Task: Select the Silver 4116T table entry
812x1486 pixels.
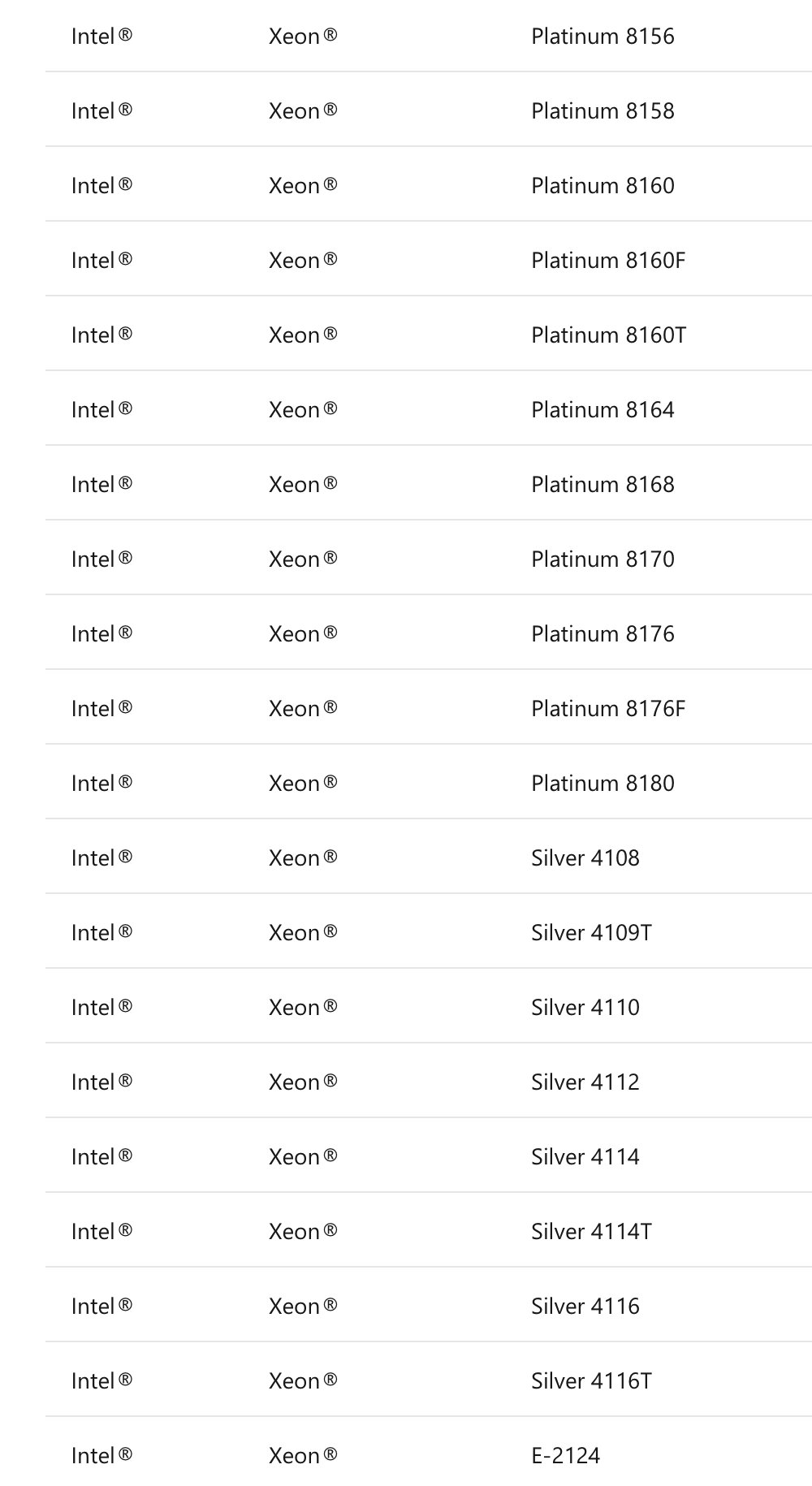Action: [x=591, y=1381]
